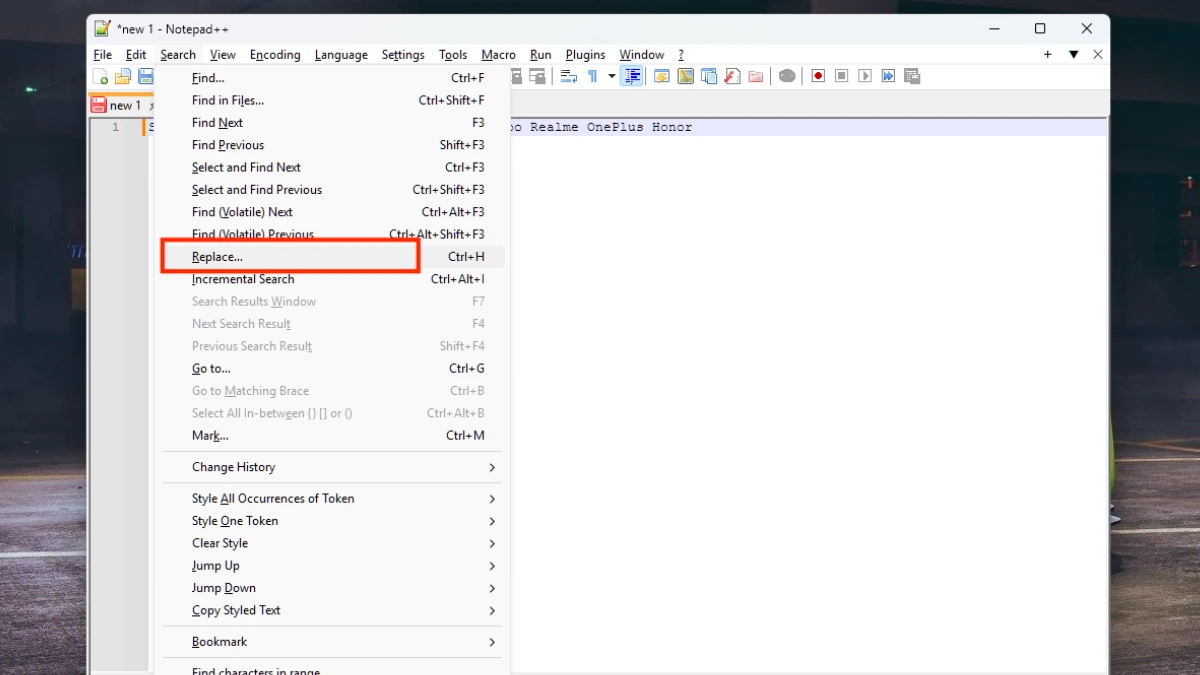Viewport: 1200px width, 675px height.
Task: Open the Function List panel icon
Action: point(732,76)
